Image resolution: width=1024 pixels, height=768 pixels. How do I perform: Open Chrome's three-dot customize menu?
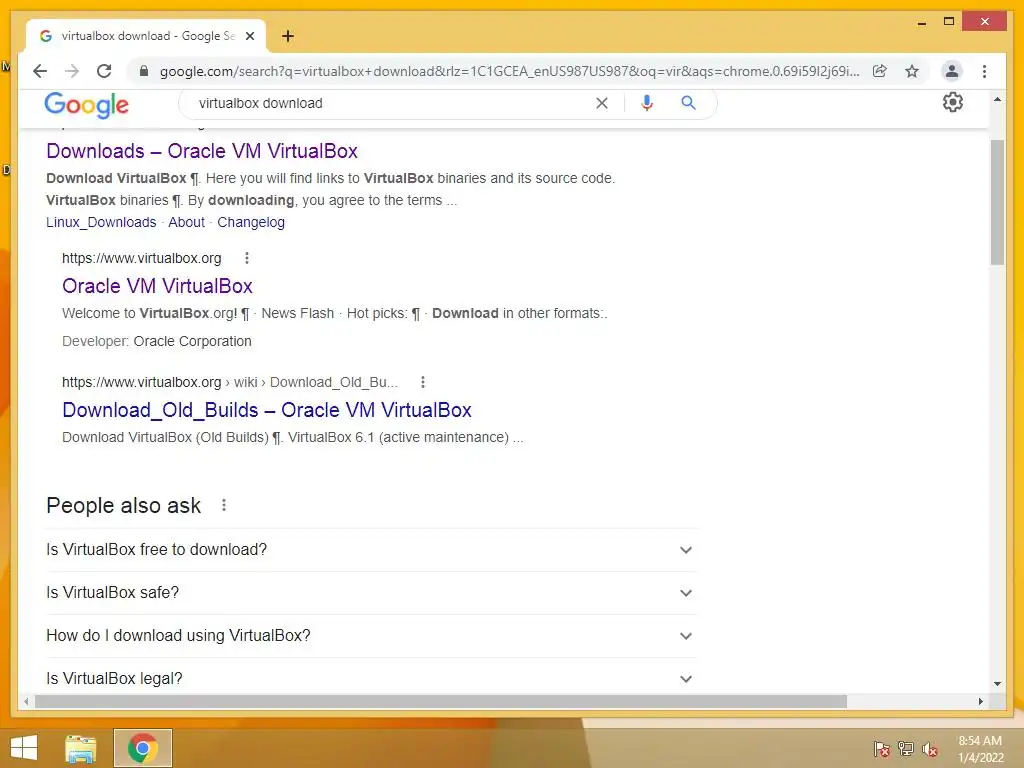tap(984, 71)
